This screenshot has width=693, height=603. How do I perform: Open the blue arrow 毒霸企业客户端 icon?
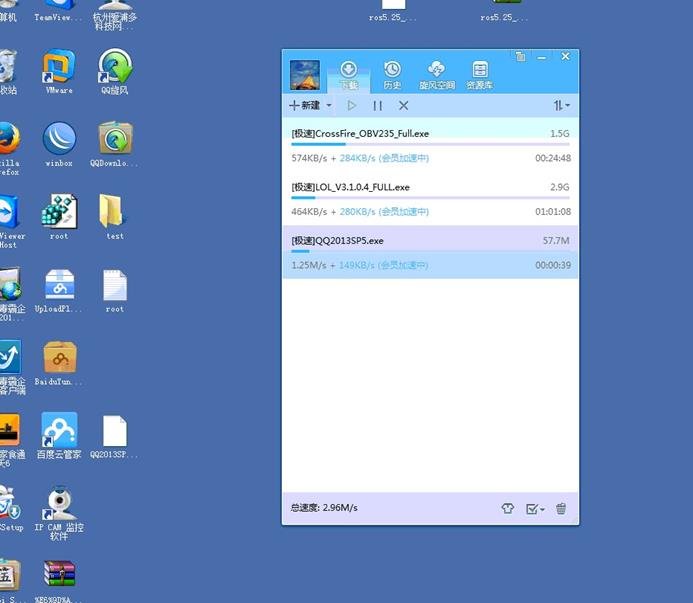click(x=12, y=367)
